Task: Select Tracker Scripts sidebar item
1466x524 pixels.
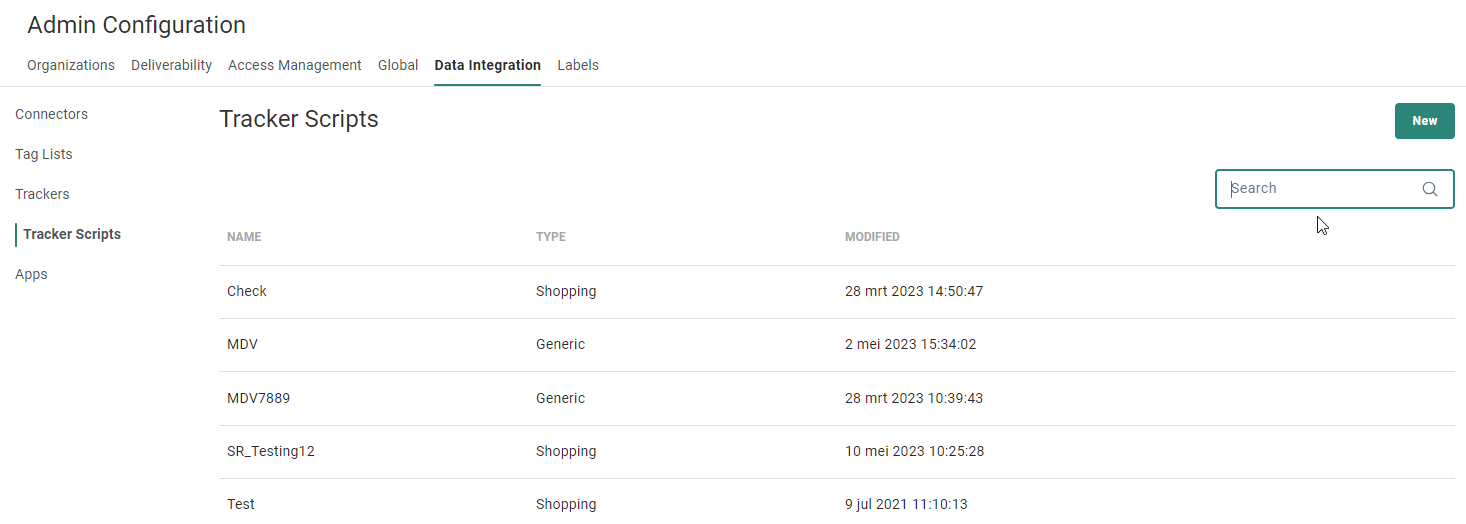Action: click(72, 234)
